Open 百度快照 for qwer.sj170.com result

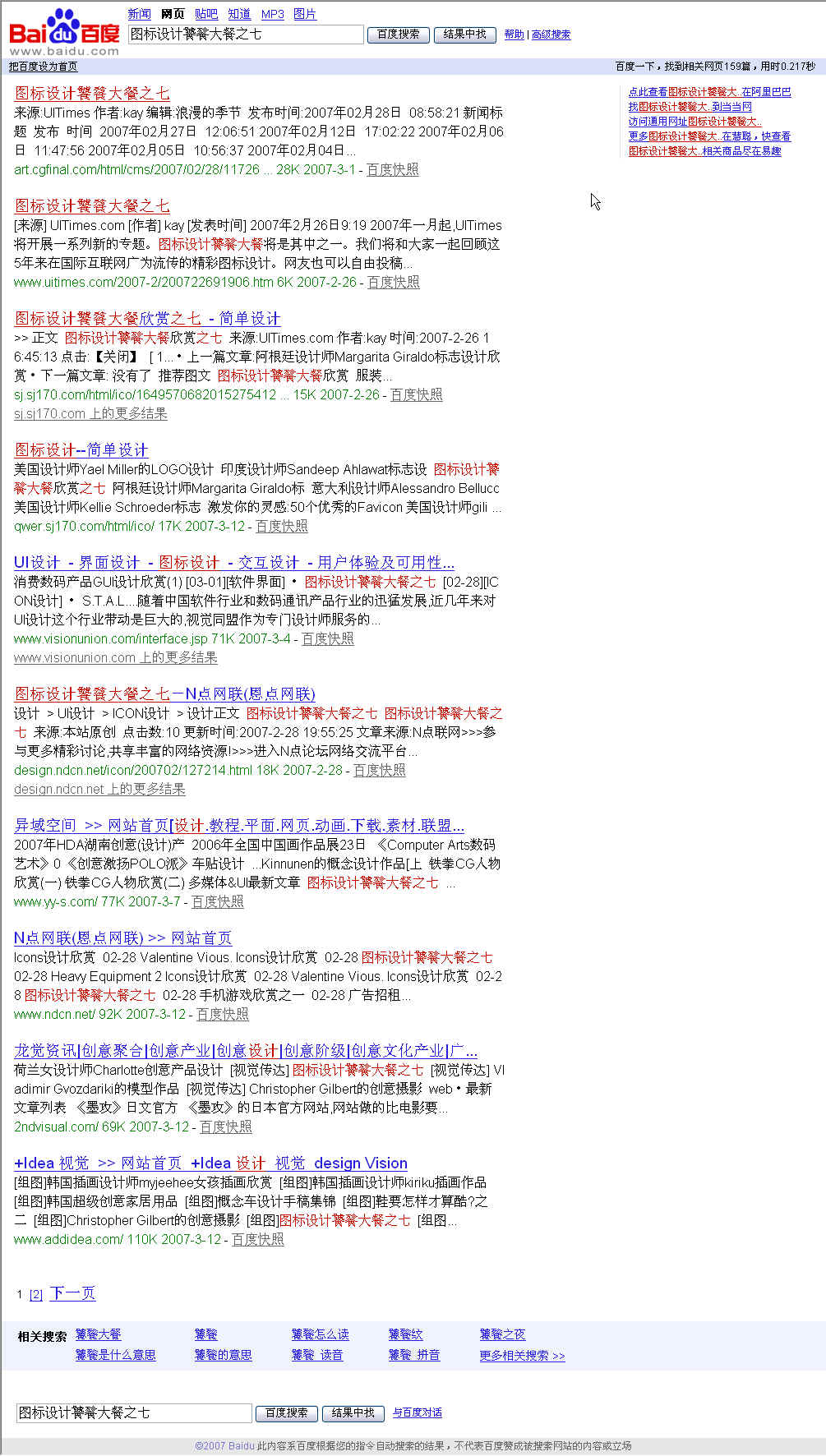point(281,526)
